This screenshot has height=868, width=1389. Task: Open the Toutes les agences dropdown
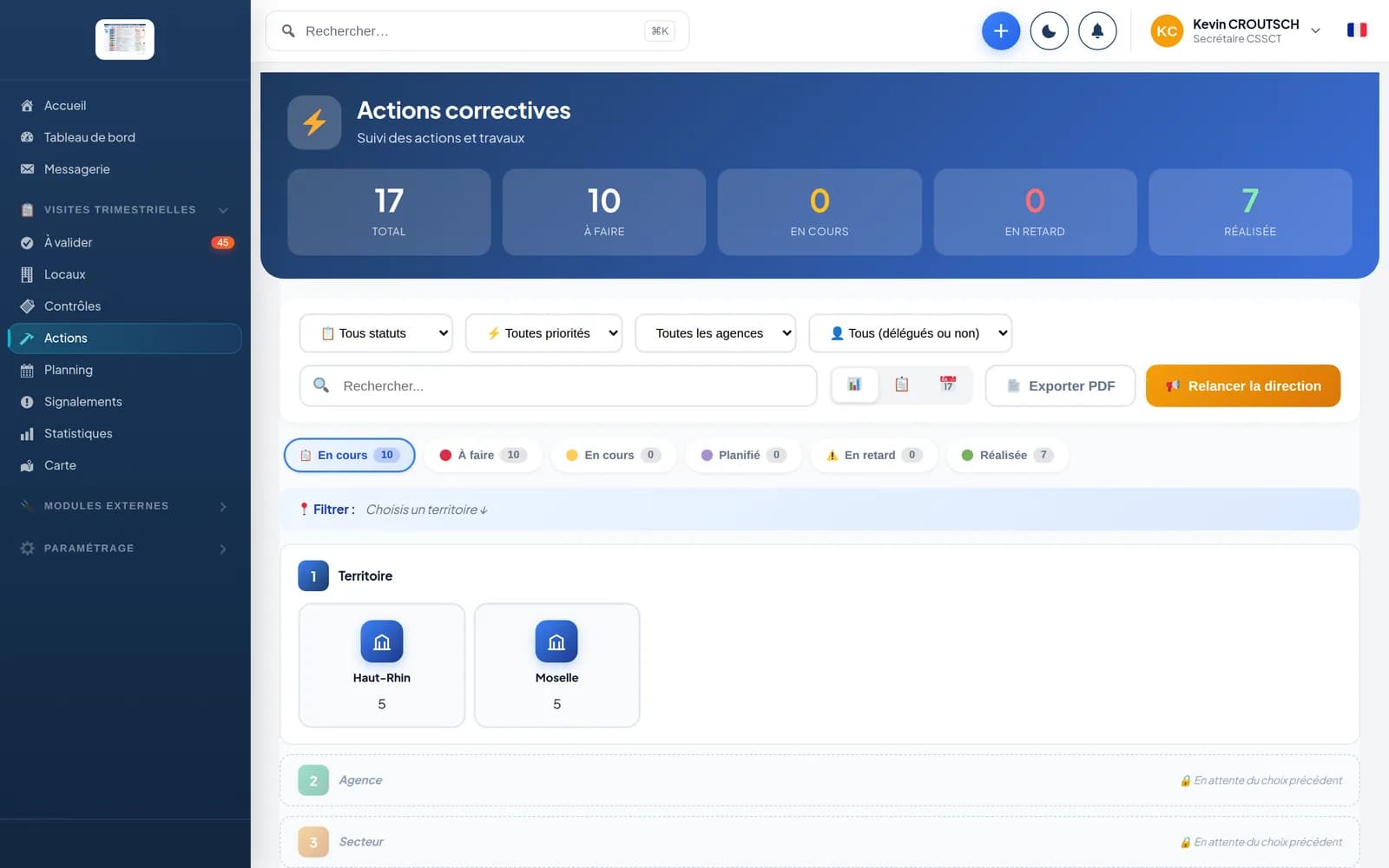pos(715,333)
